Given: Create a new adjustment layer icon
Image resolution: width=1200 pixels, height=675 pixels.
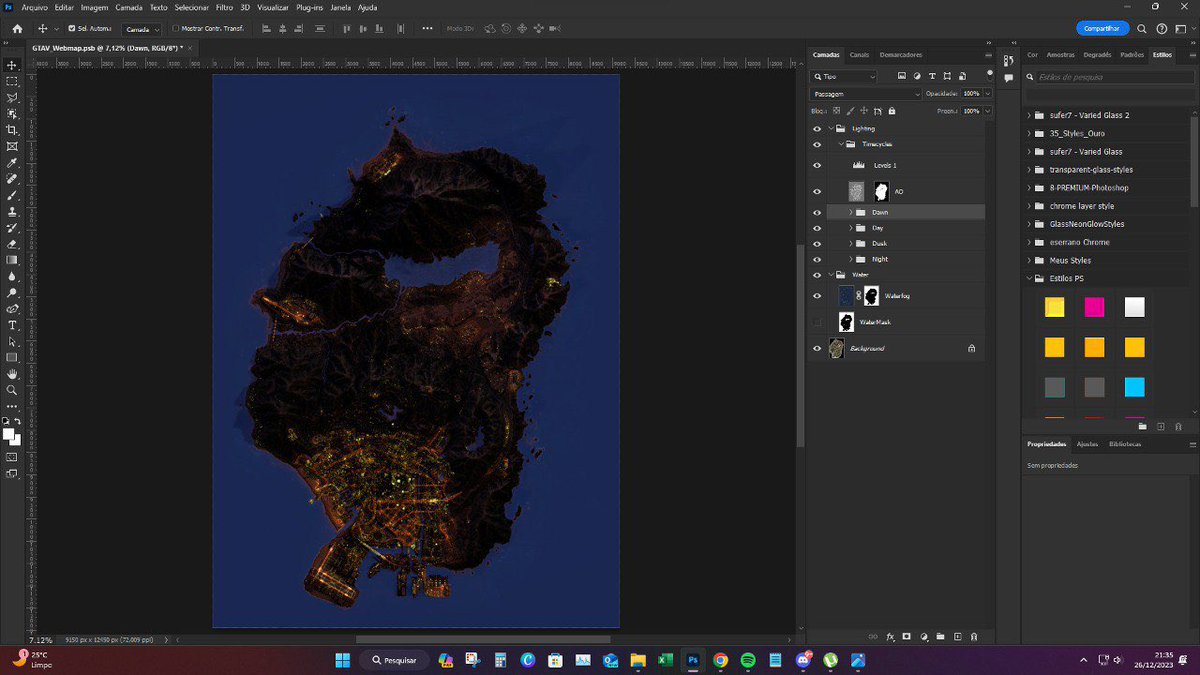Looking at the screenshot, I should (924, 636).
